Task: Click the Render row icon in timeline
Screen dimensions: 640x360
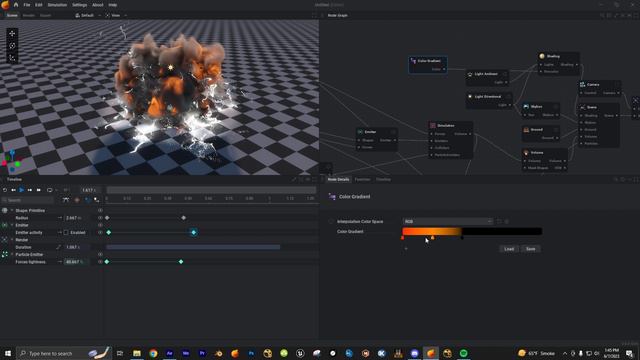Action: tap(4, 240)
